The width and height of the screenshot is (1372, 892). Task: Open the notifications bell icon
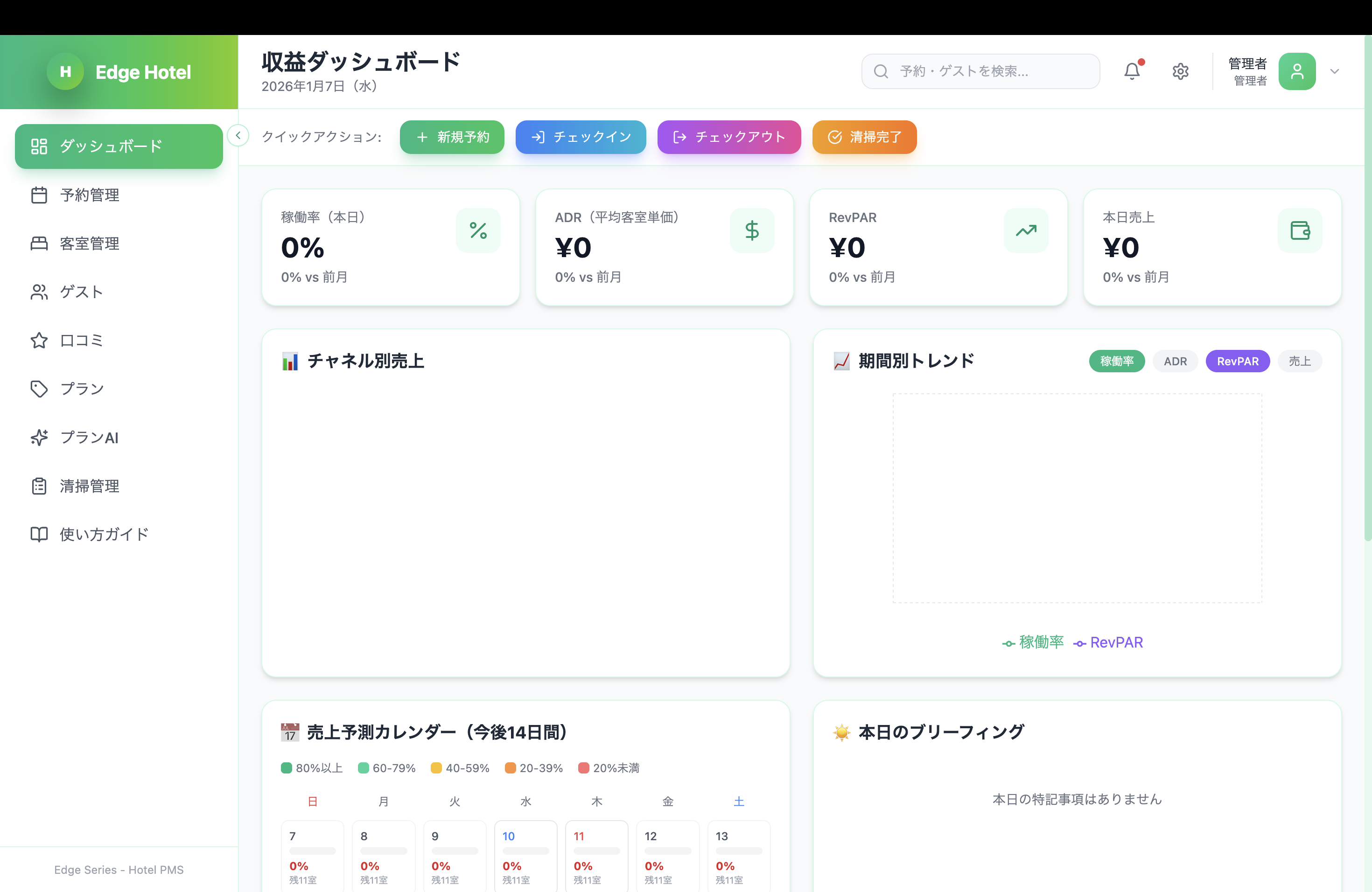pyautogui.click(x=1132, y=71)
